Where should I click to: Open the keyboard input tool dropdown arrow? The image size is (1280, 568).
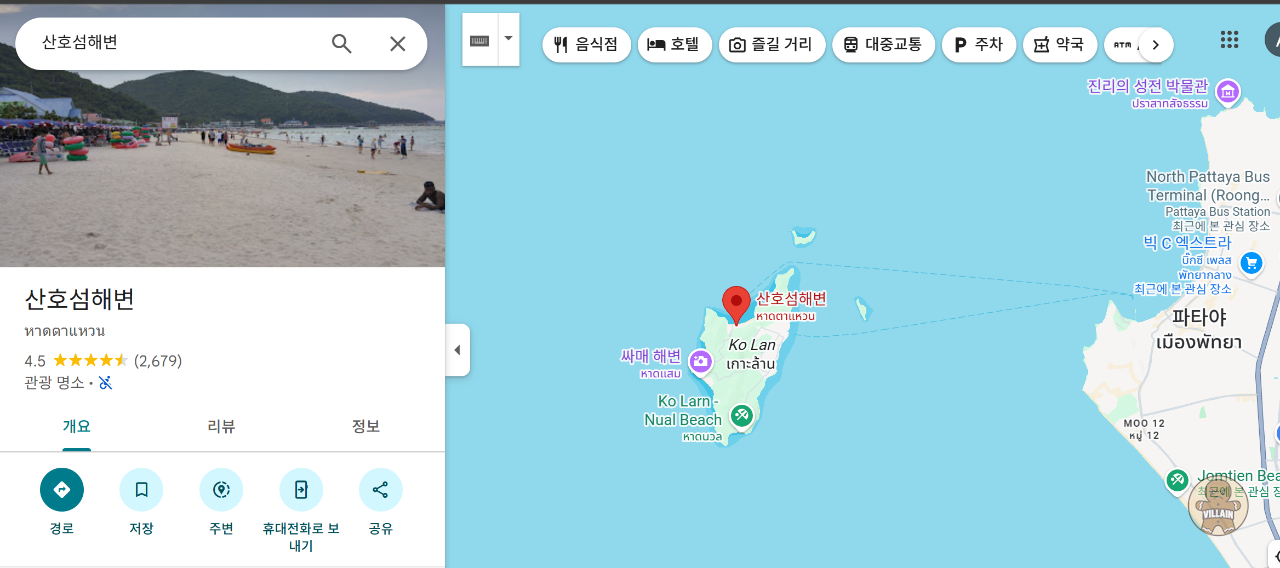(508, 39)
